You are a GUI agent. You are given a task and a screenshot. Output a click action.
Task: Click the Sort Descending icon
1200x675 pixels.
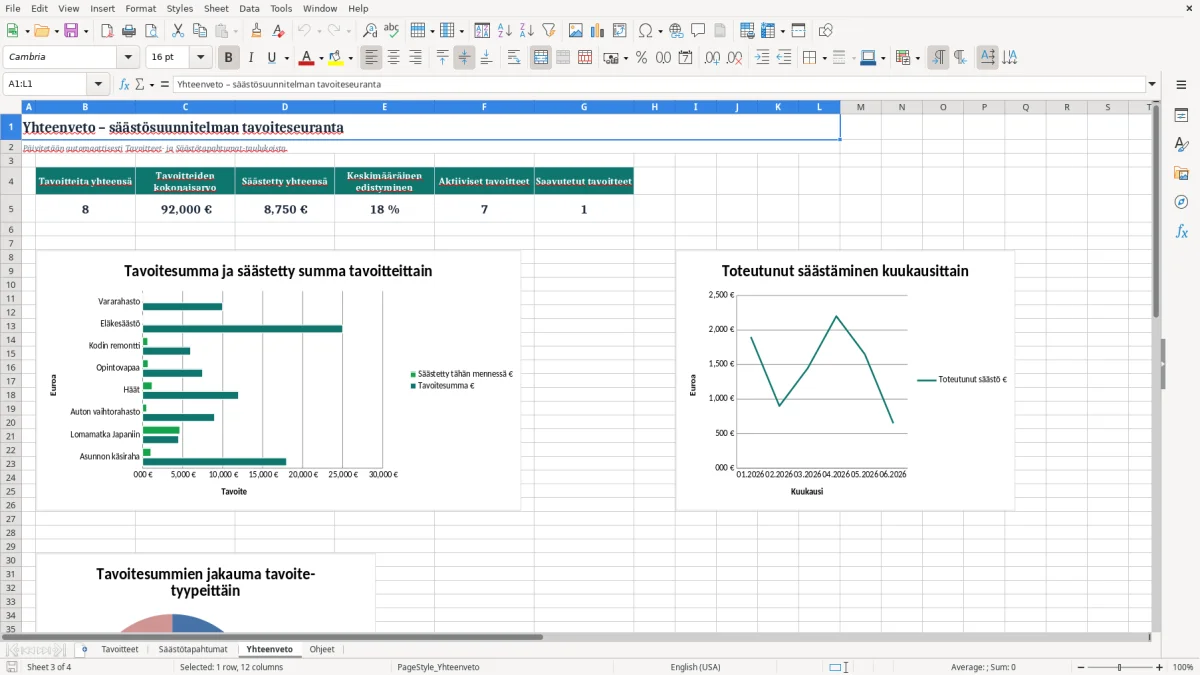point(527,31)
